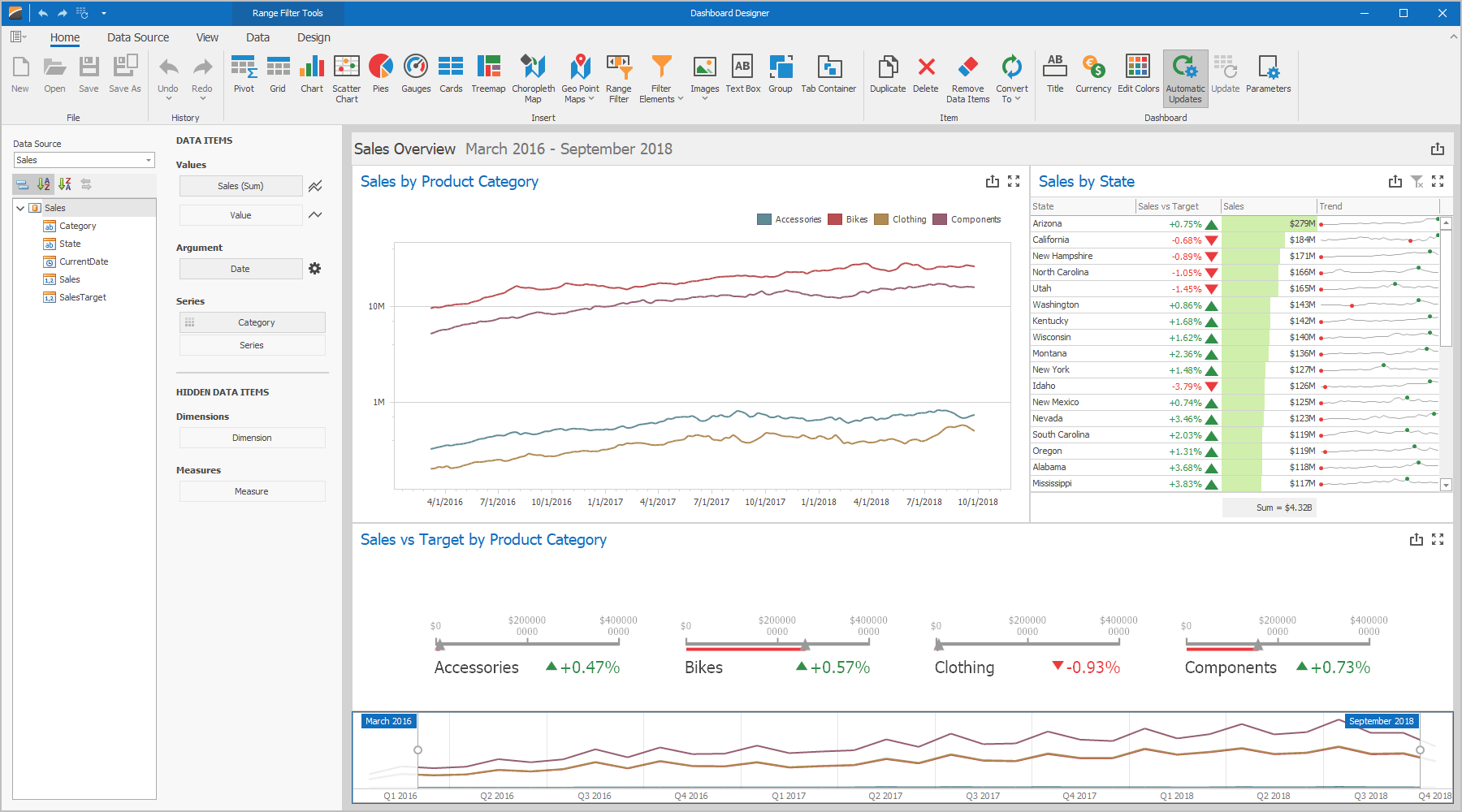Toggle grouping of fields by type
The width and height of the screenshot is (1462, 812).
tap(23, 184)
